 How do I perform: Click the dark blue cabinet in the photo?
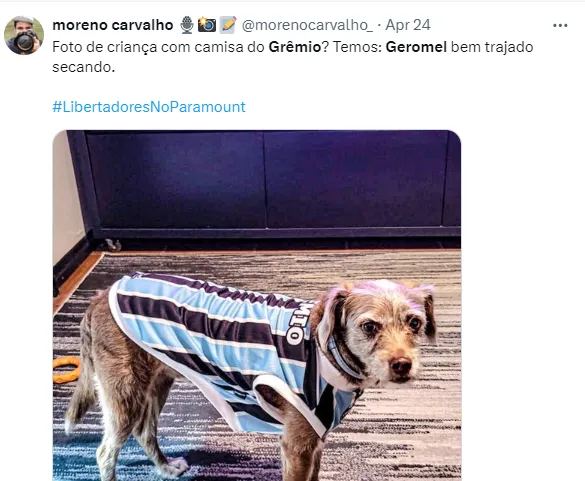(265, 183)
